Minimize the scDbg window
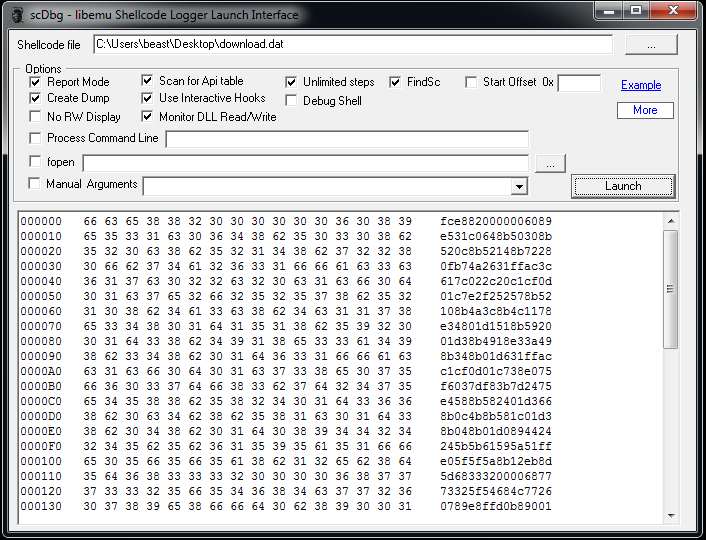Image resolution: width=706 pixels, height=540 pixels. [609, 11]
